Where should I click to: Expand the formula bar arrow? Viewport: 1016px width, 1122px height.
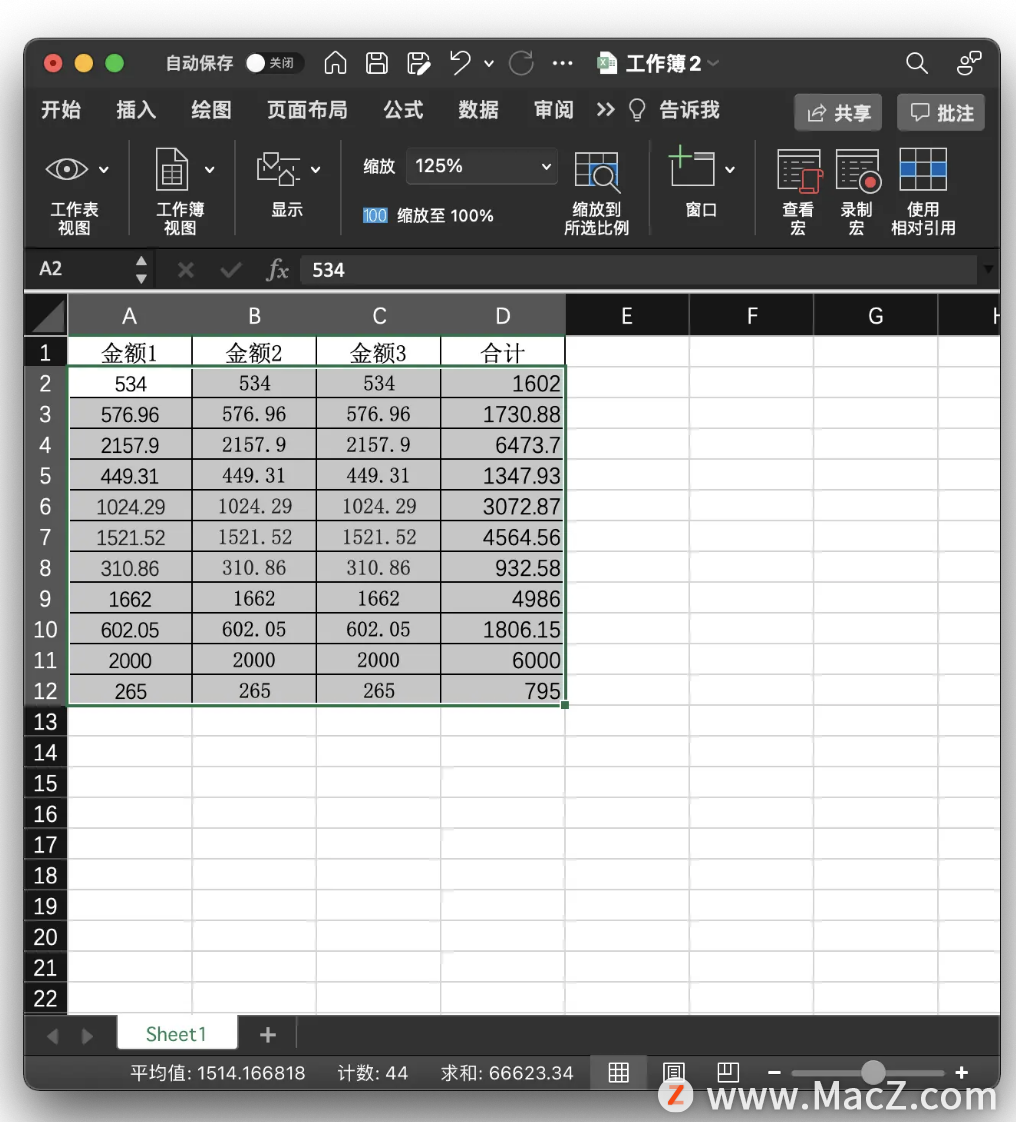coord(988,269)
